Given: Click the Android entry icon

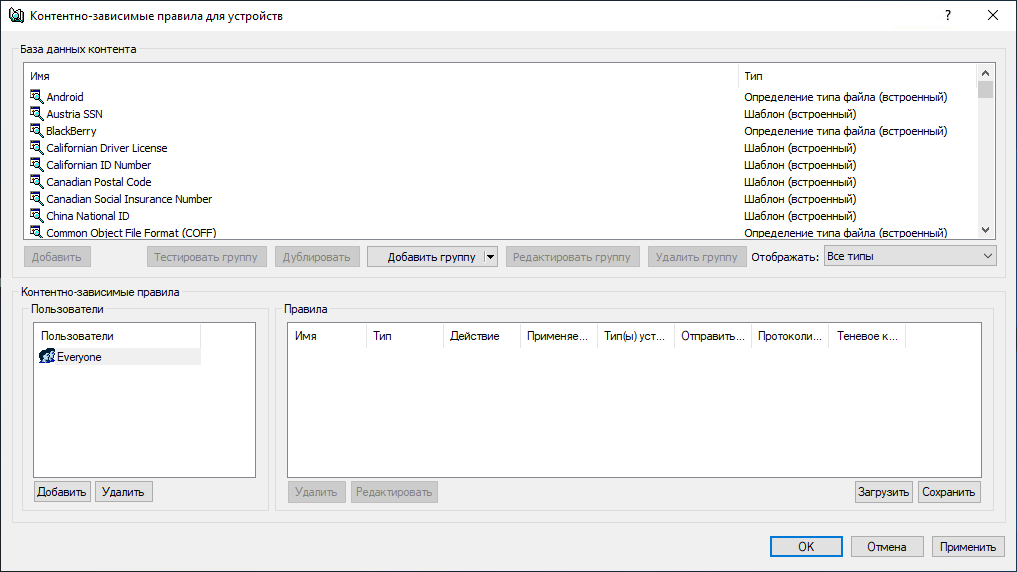Looking at the screenshot, I should coord(36,96).
